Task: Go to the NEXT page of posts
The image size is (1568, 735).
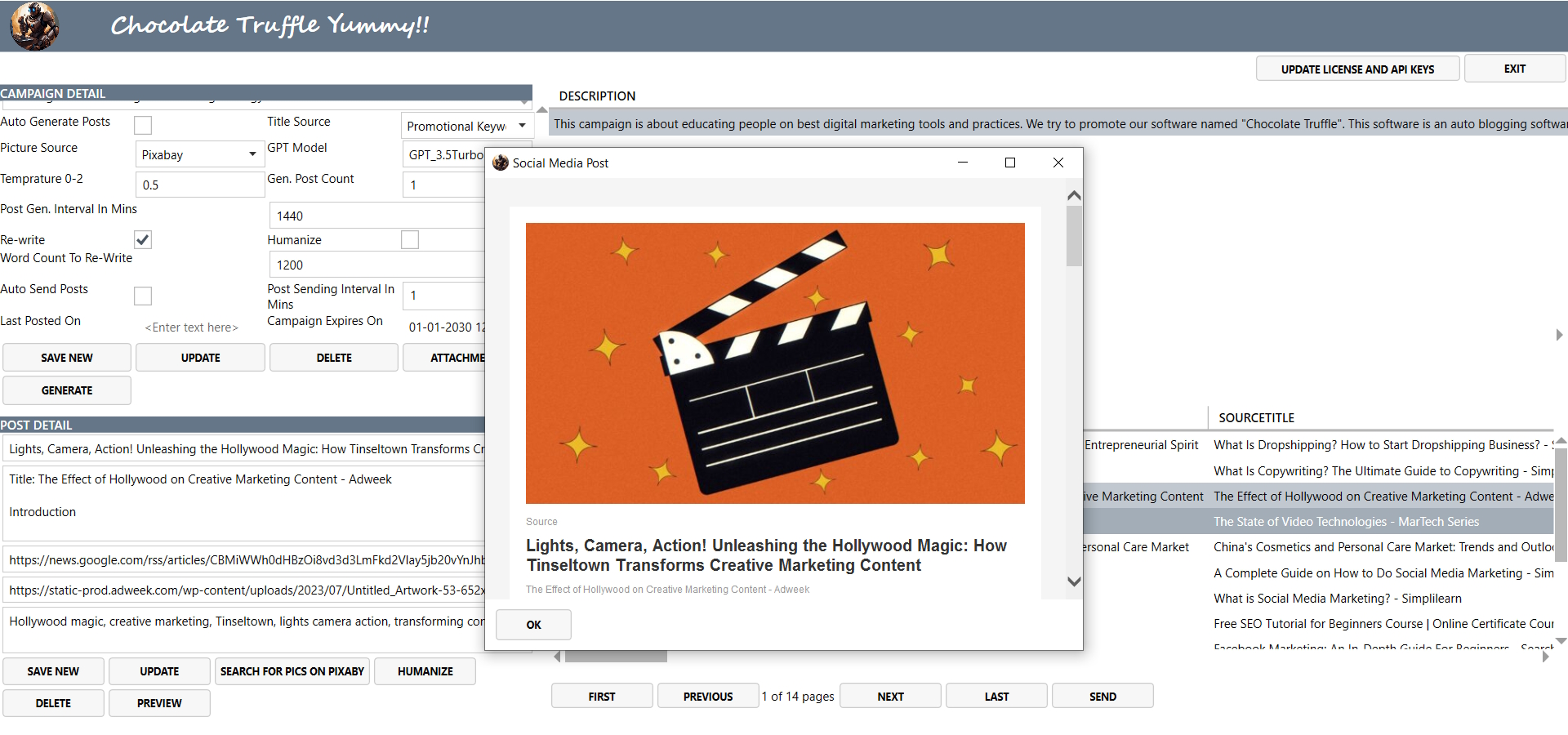Action: [x=889, y=695]
